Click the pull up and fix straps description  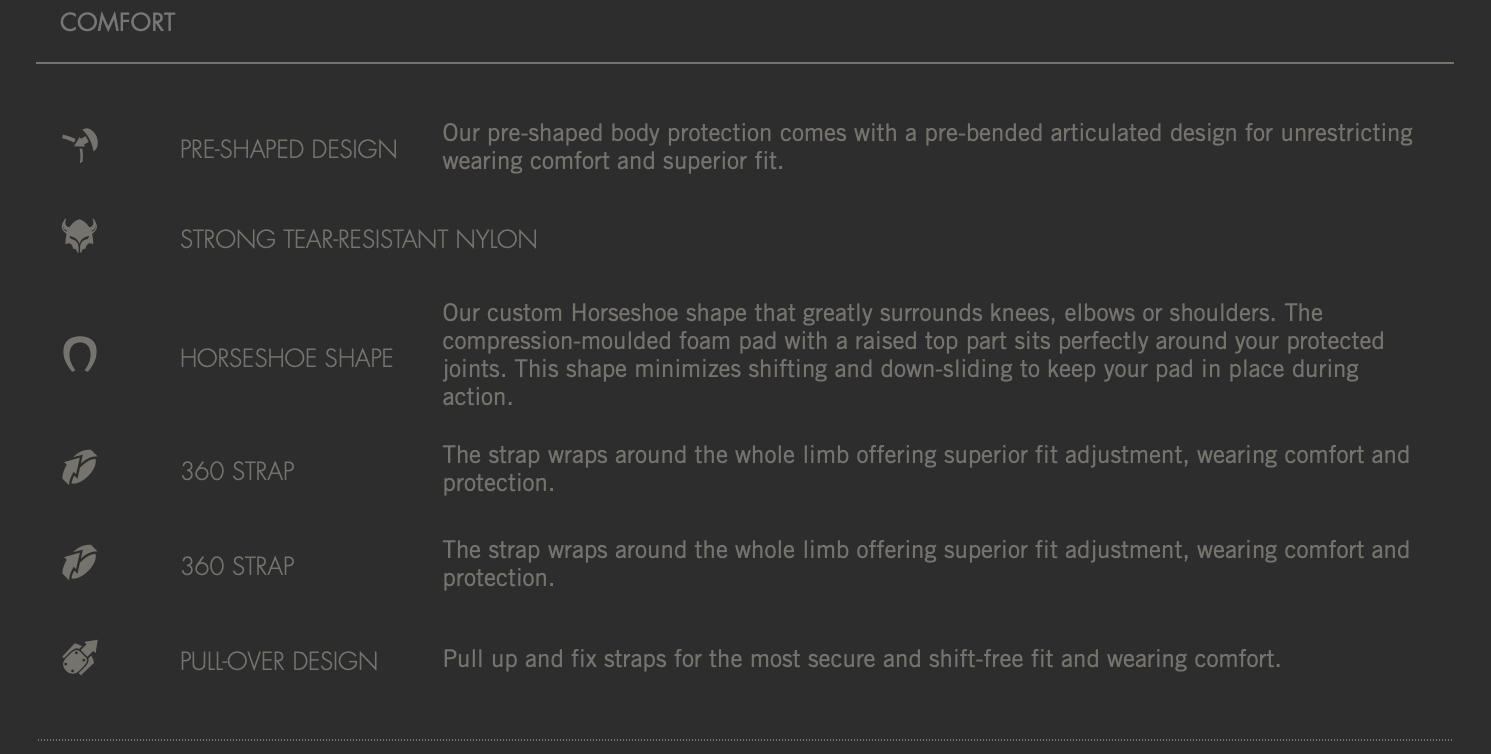(x=861, y=659)
